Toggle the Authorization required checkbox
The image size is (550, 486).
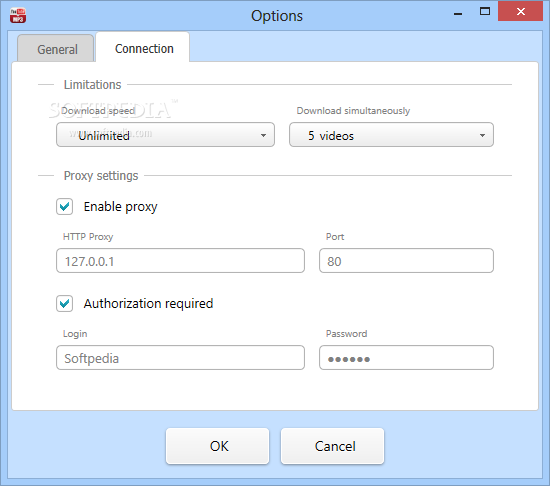pos(65,304)
